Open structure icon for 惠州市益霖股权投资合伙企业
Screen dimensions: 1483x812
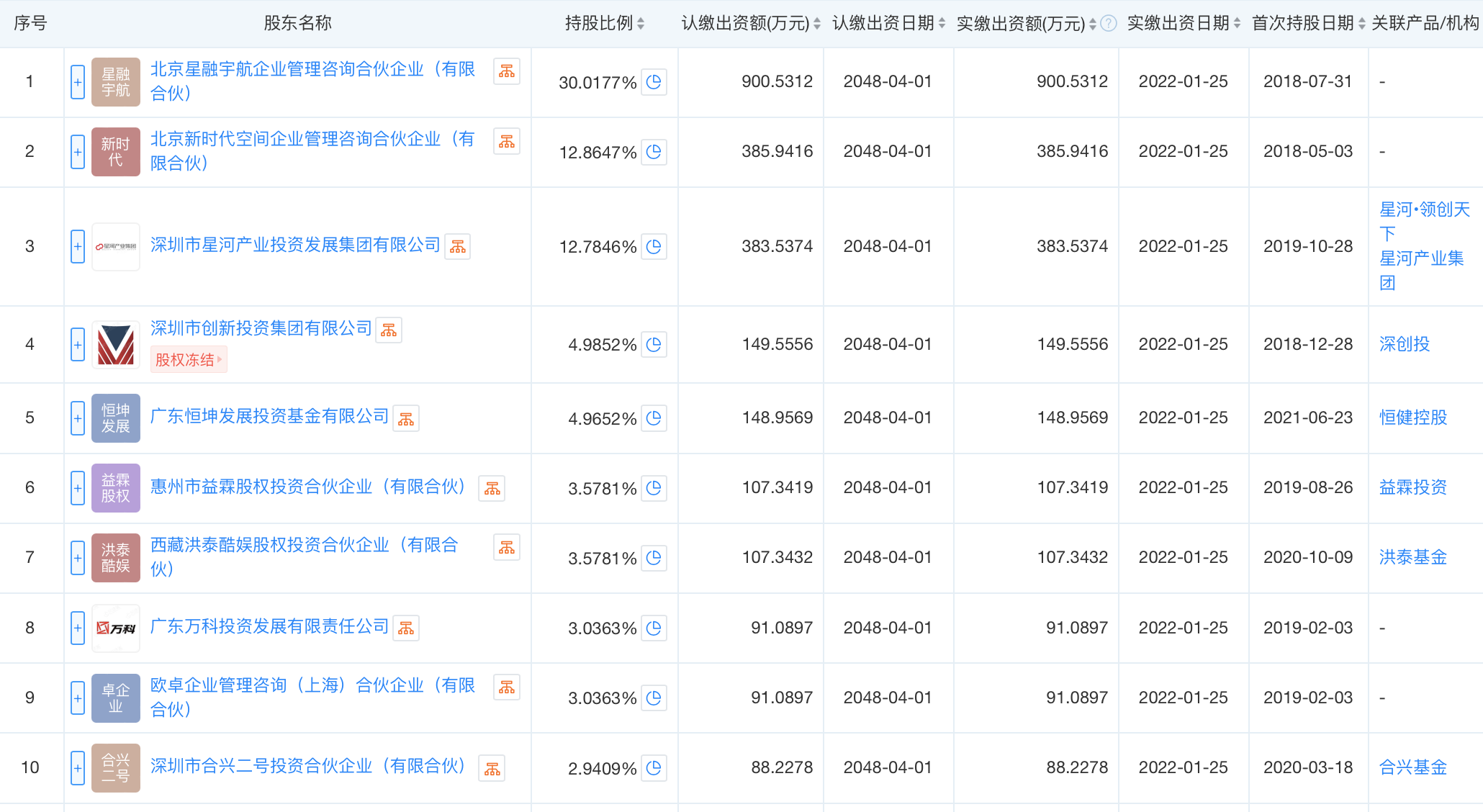pos(492,489)
